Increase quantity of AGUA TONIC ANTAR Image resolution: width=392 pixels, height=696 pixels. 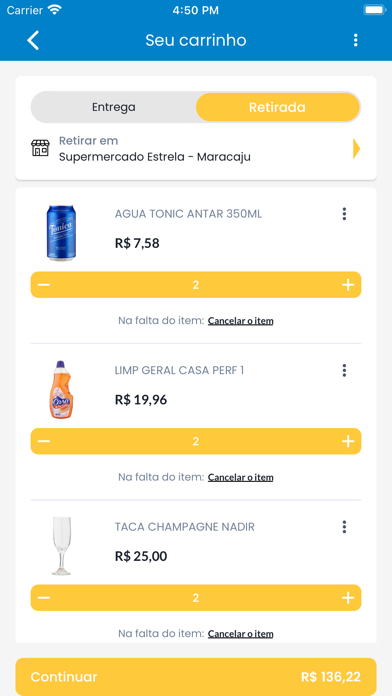(348, 285)
